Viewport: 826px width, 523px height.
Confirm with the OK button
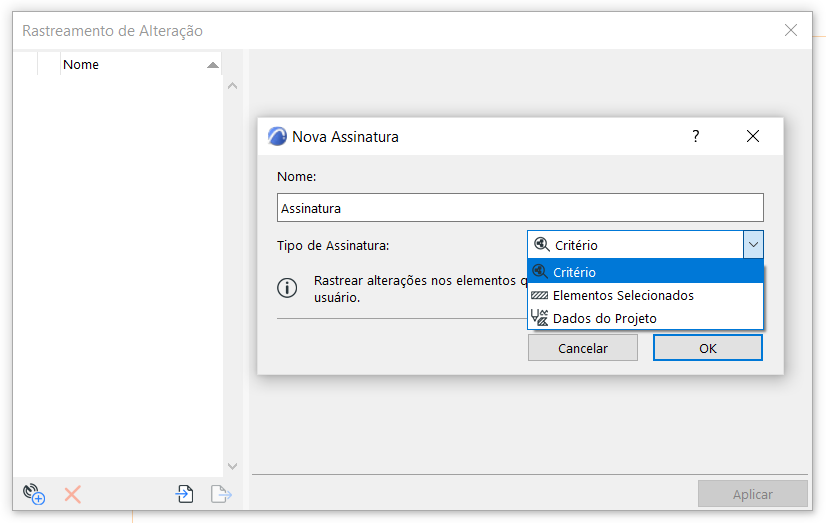pos(707,348)
